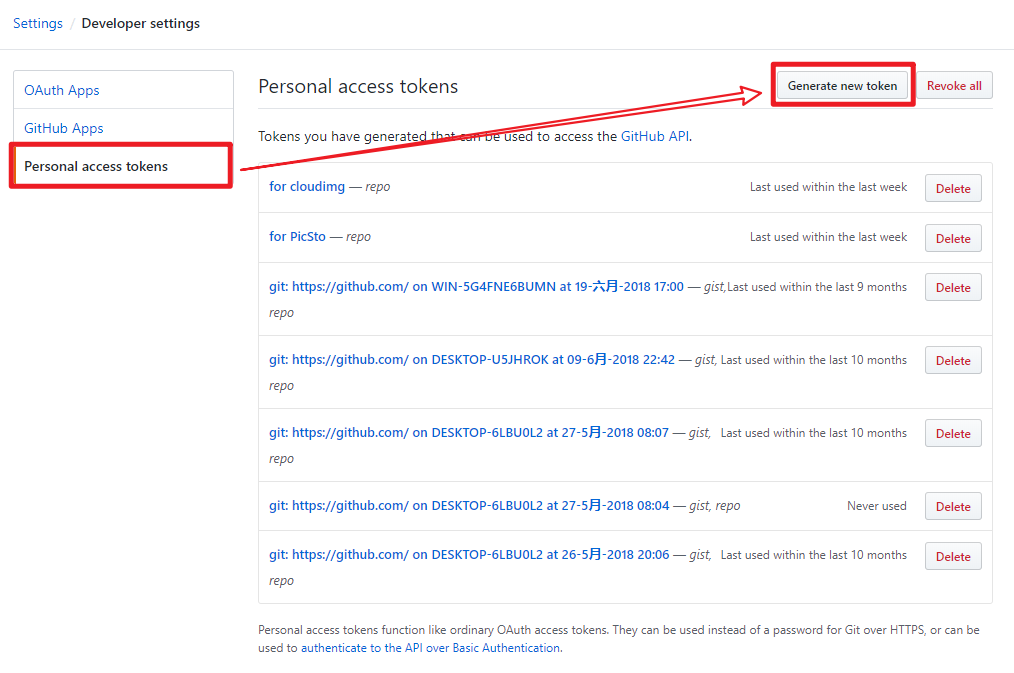Delete the DESKTOP-U5JHROK token
Image resolution: width=1014 pixels, height=673 pixels.
point(953,360)
